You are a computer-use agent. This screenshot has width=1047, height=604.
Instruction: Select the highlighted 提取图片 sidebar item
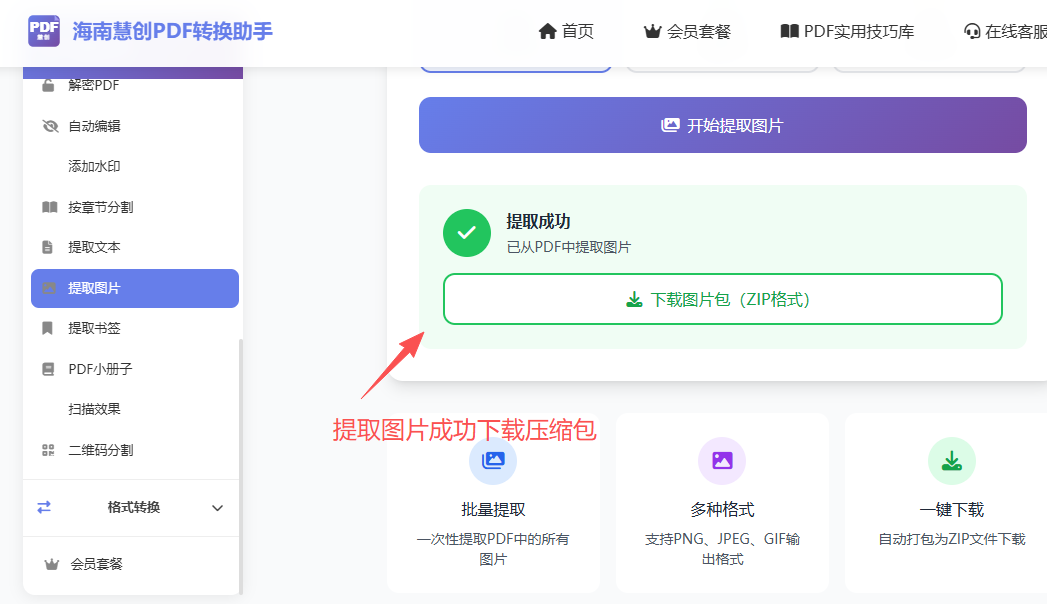click(x=135, y=288)
